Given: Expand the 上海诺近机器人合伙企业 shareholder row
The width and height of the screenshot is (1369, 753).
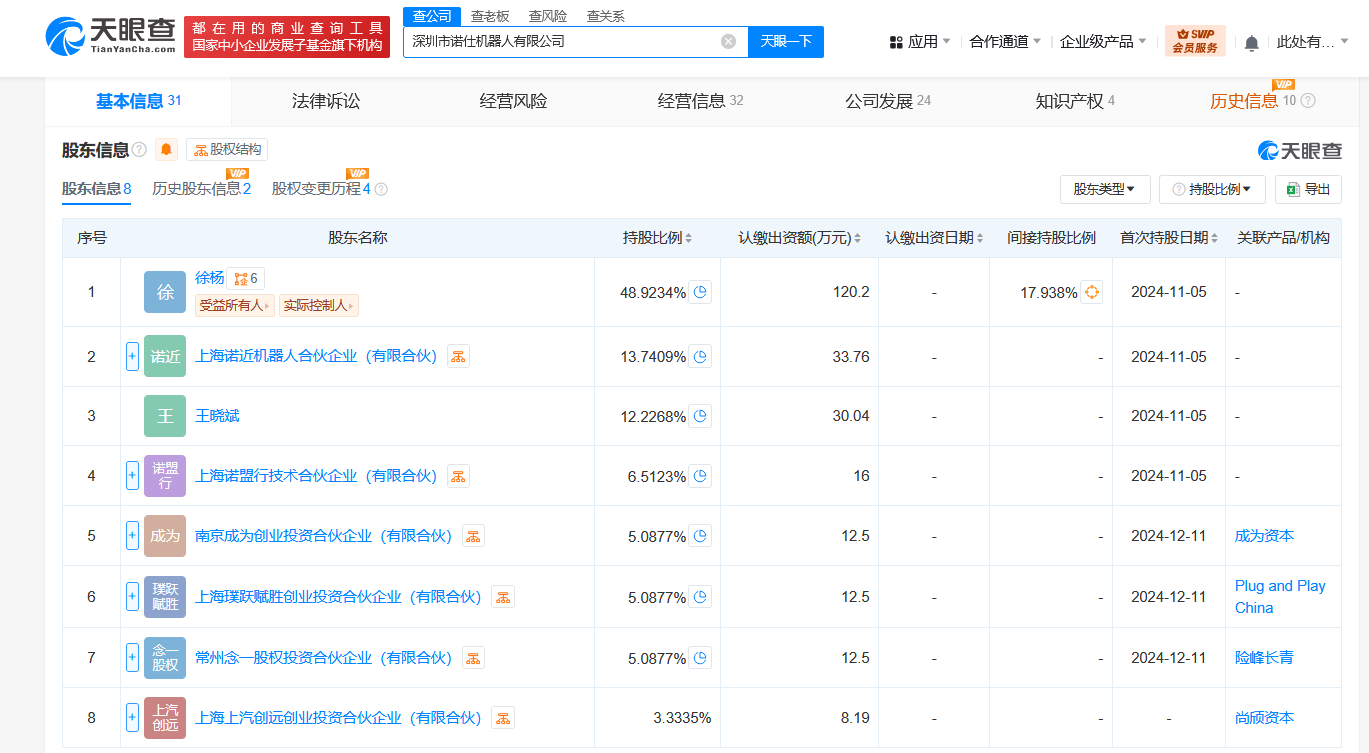Looking at the screenshot, I should (132, 356).
